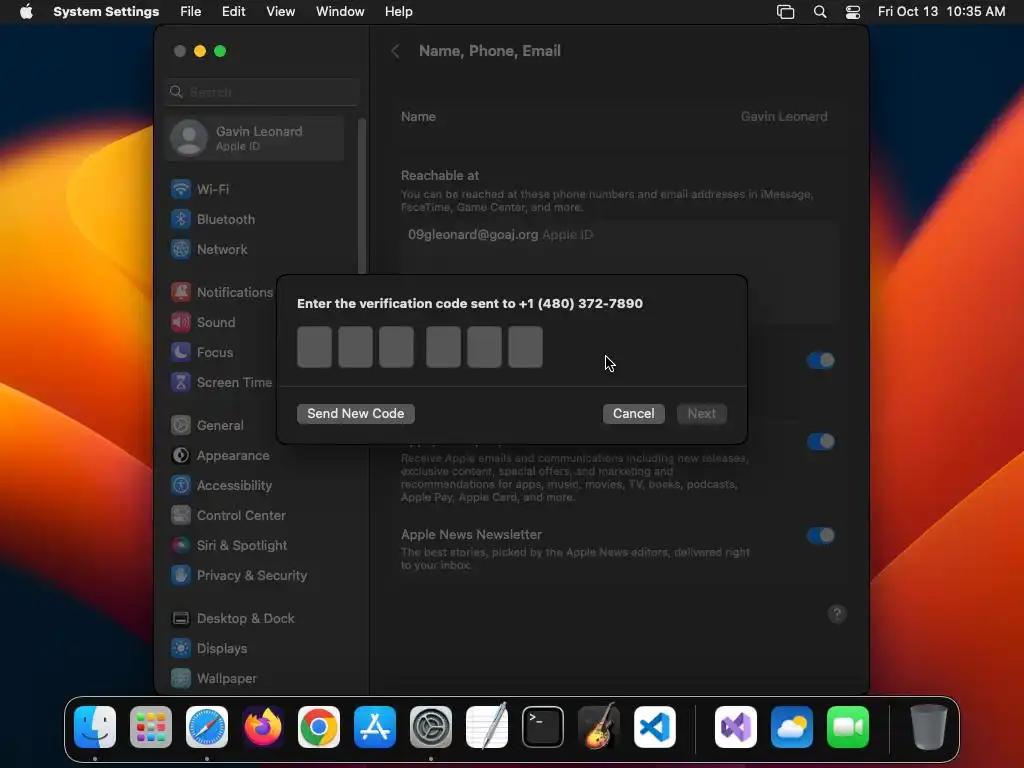Toggle switch above Apple News Newsletter switch
The width and height of the screenshot is (1024, 768).
point(820,442)
